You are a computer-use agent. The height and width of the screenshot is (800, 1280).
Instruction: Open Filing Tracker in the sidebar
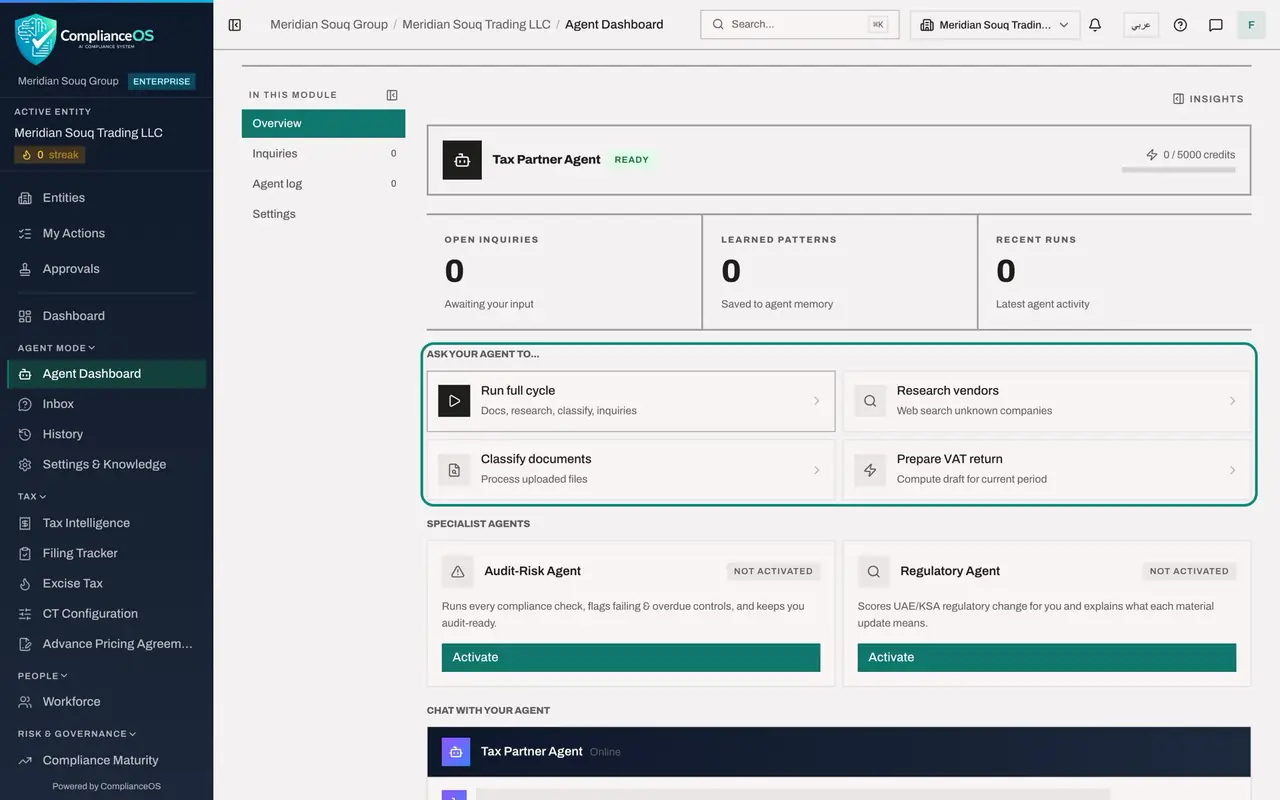pyautogui.click(x=106, y=553)
